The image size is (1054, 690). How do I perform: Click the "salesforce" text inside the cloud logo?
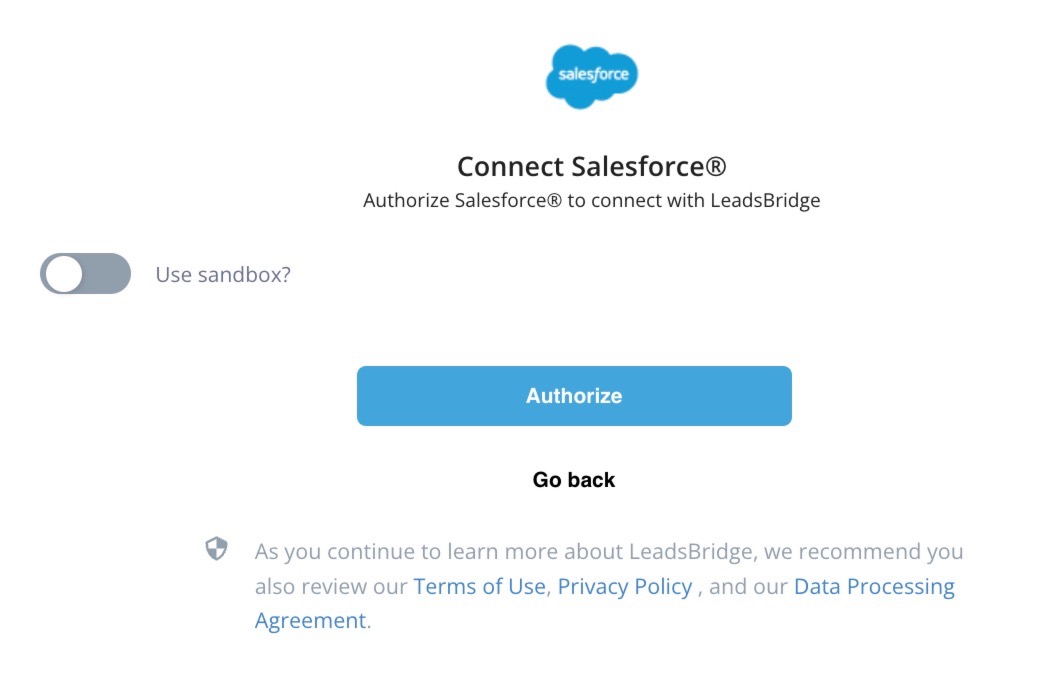(591, 76)
